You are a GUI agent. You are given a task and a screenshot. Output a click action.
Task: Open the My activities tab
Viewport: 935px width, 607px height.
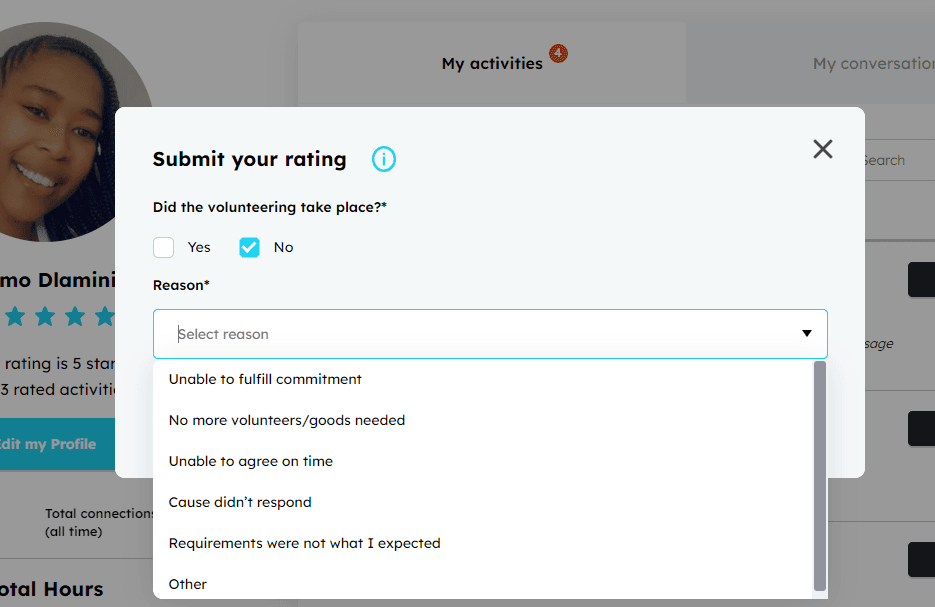(x=492, y=63)
